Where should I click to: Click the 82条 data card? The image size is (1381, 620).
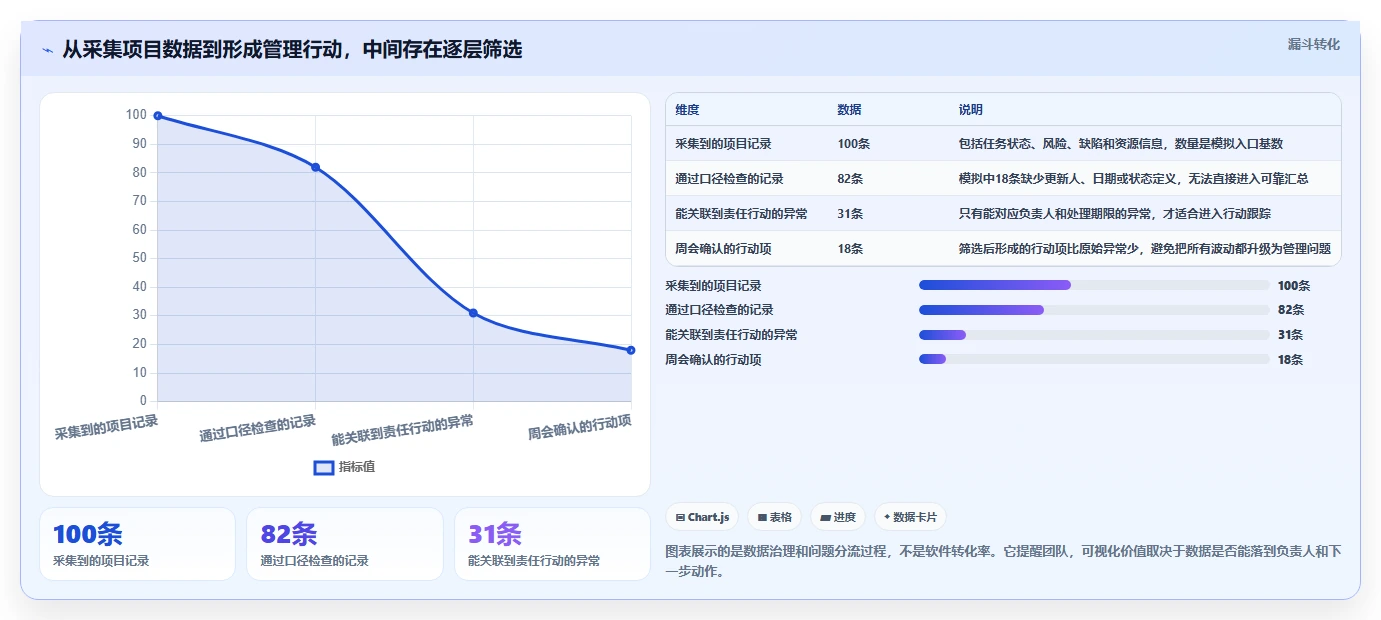point(345,544)
